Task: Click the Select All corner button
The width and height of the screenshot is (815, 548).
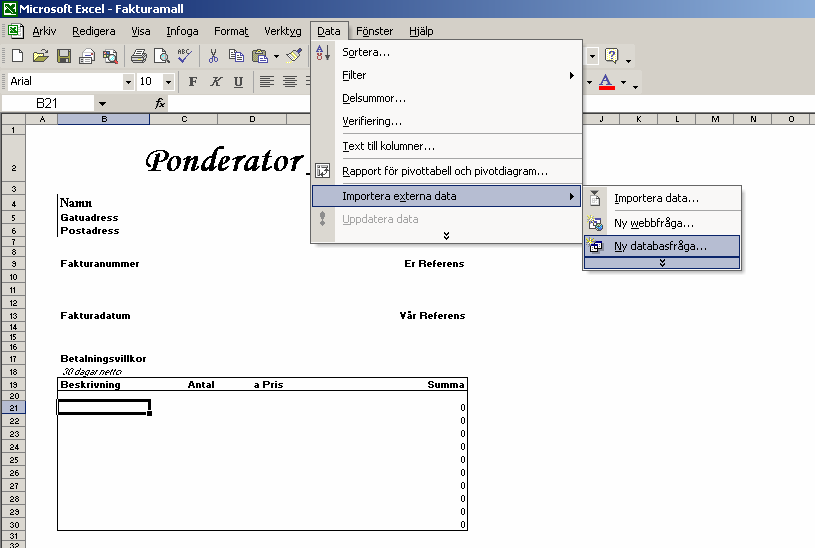Action: click(x=14, y=119)
